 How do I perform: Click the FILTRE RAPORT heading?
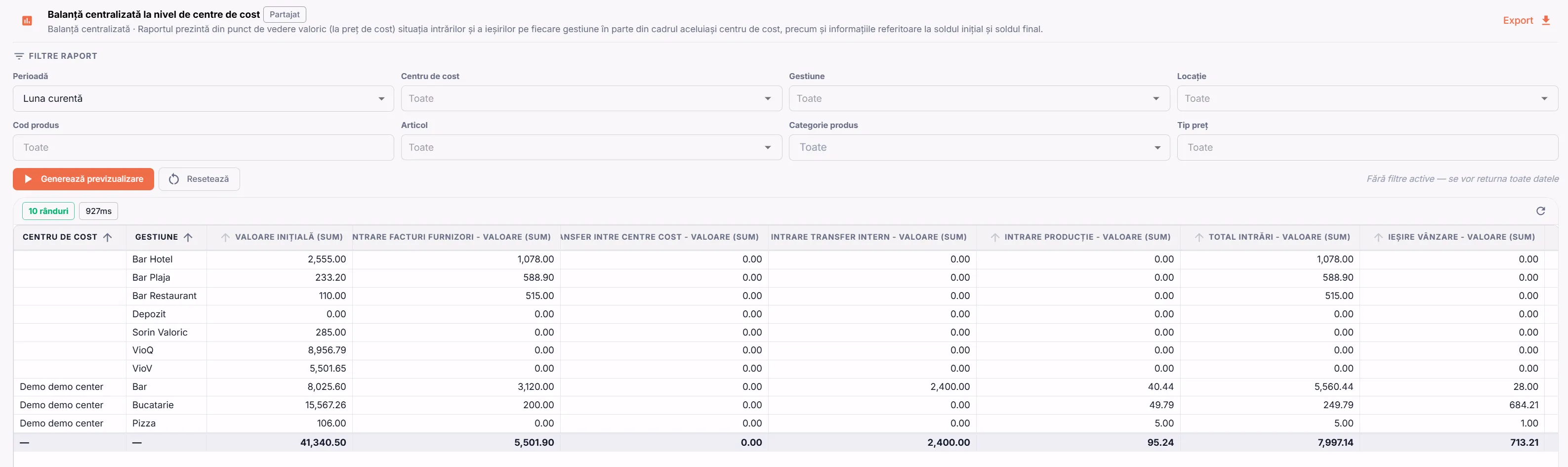click(63, 56)
